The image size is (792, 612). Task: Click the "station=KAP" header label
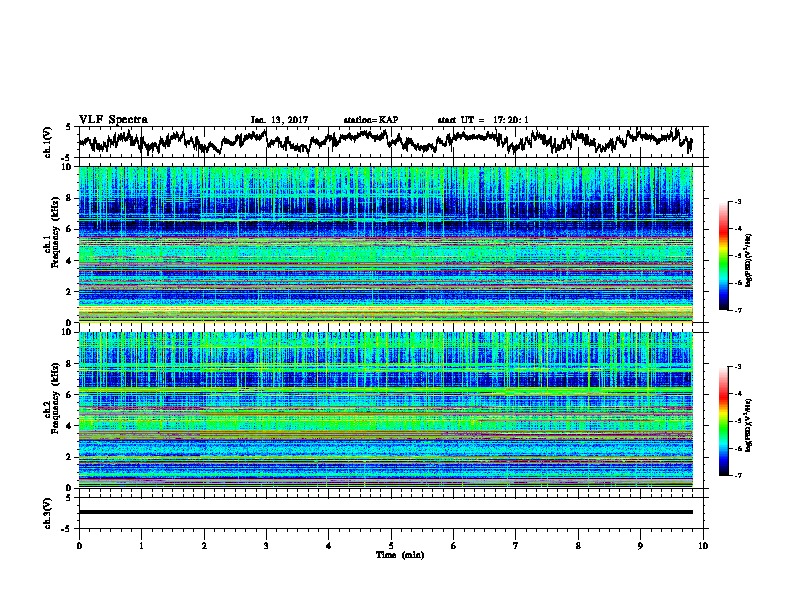click(x=371, y=120)
